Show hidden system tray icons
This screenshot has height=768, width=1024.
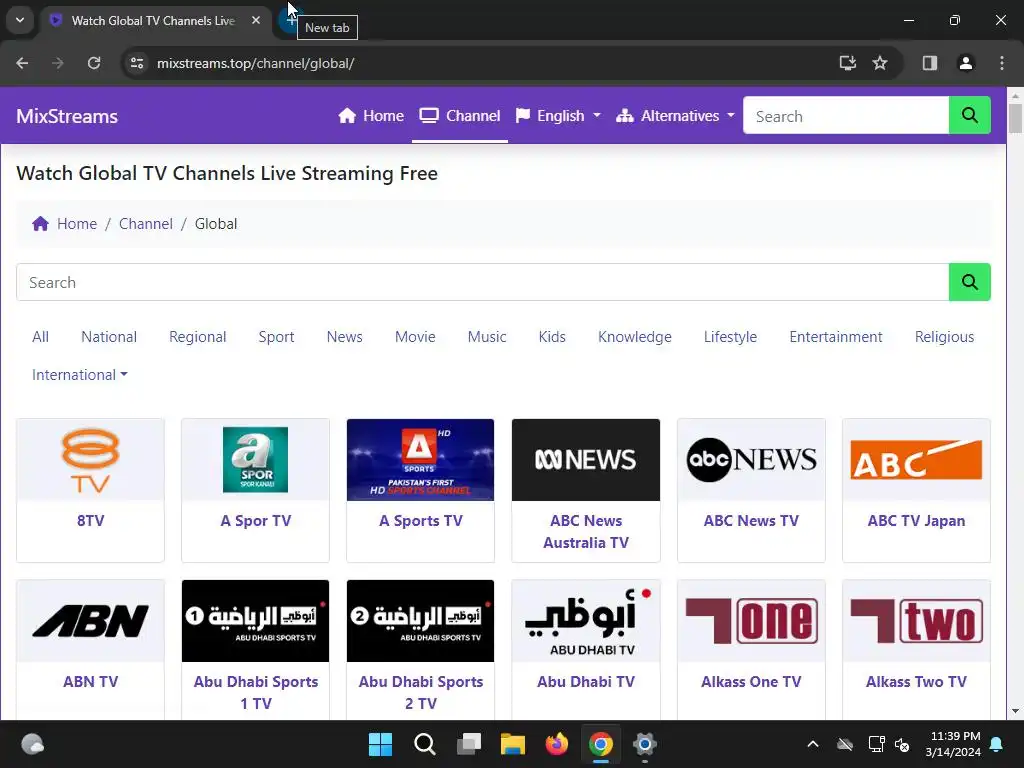(x=813, y=744)
